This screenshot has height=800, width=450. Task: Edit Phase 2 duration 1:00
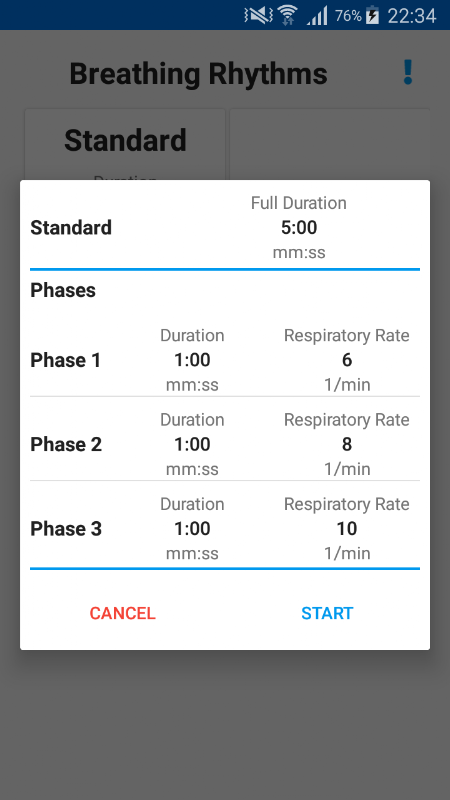coord(192,444)
